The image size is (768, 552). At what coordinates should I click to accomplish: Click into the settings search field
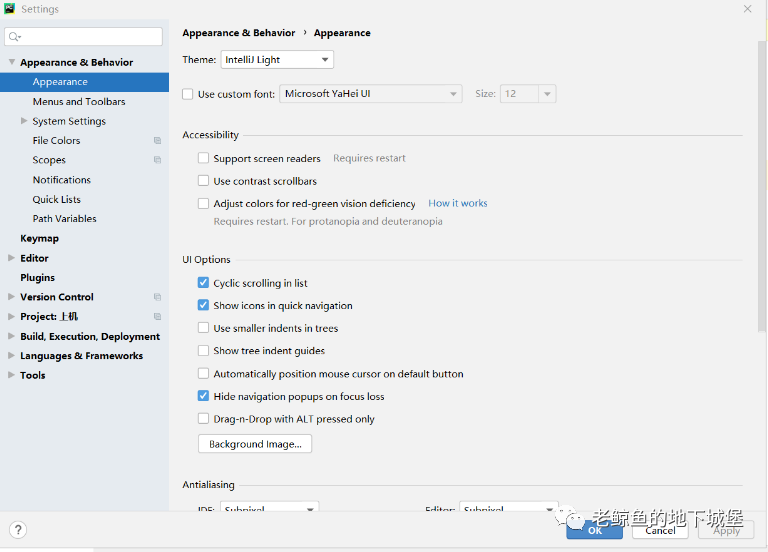pos(90,37)
